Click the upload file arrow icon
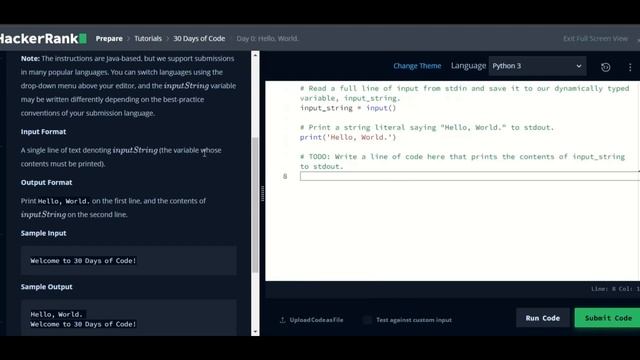640x360 pixels. pyautogui.click(x=282, y=320)
